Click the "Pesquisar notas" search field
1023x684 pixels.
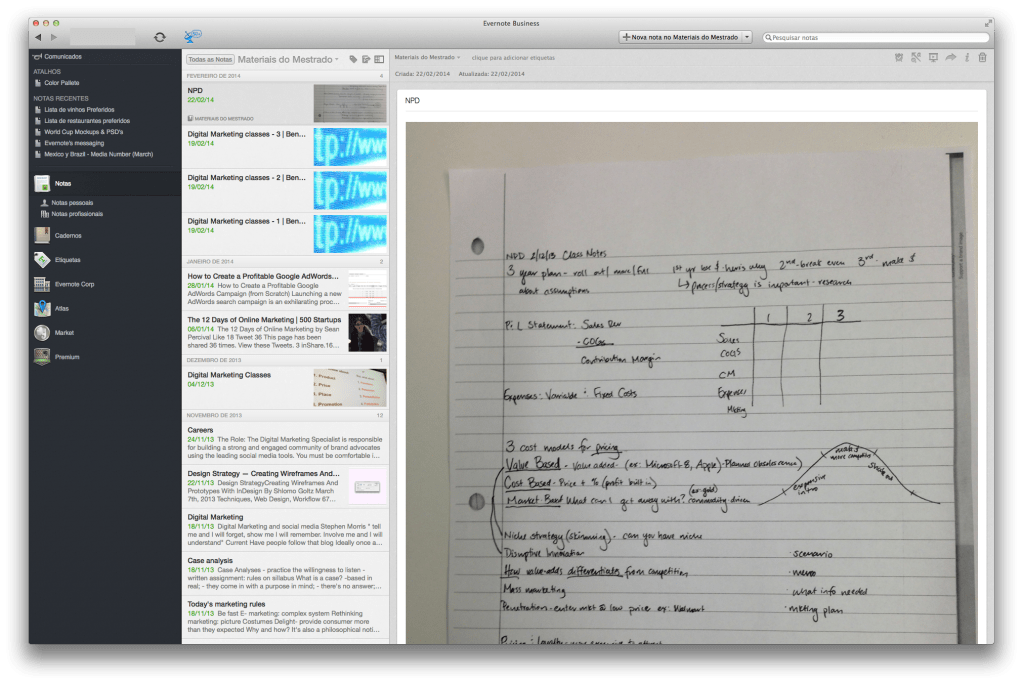click(x=876, y=35)
